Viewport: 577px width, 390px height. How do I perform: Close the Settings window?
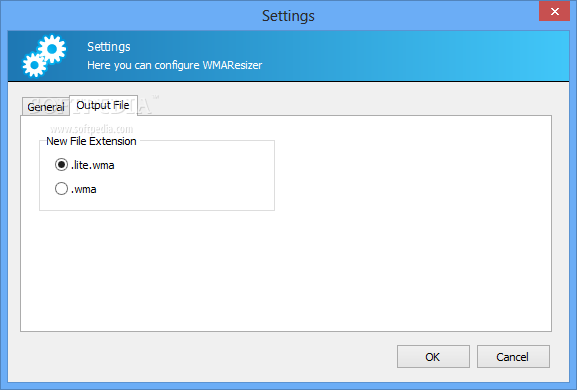(555, 11)
